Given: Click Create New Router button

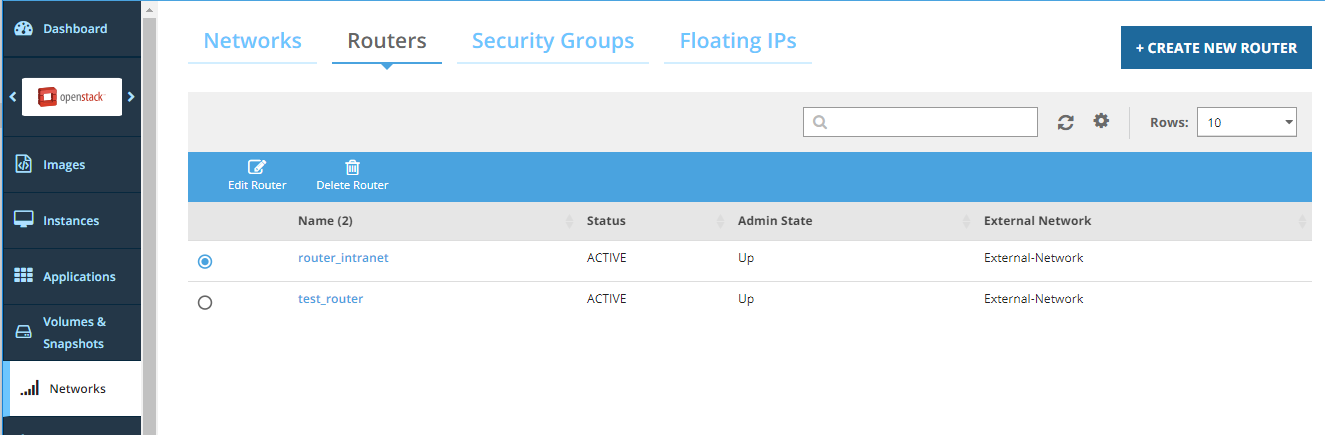Looking at the screenshot, I should click(x=1216, y=48).
